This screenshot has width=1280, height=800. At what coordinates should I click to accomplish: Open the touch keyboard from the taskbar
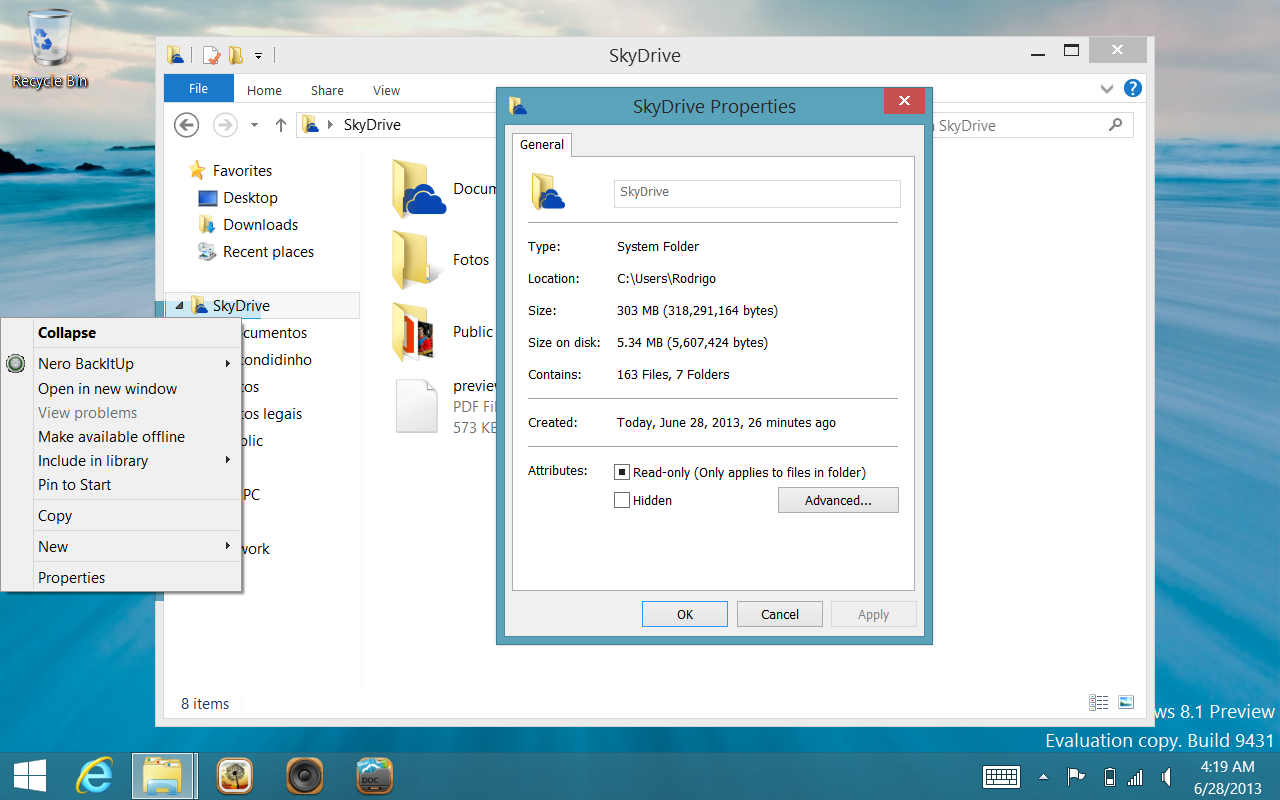1001,777
